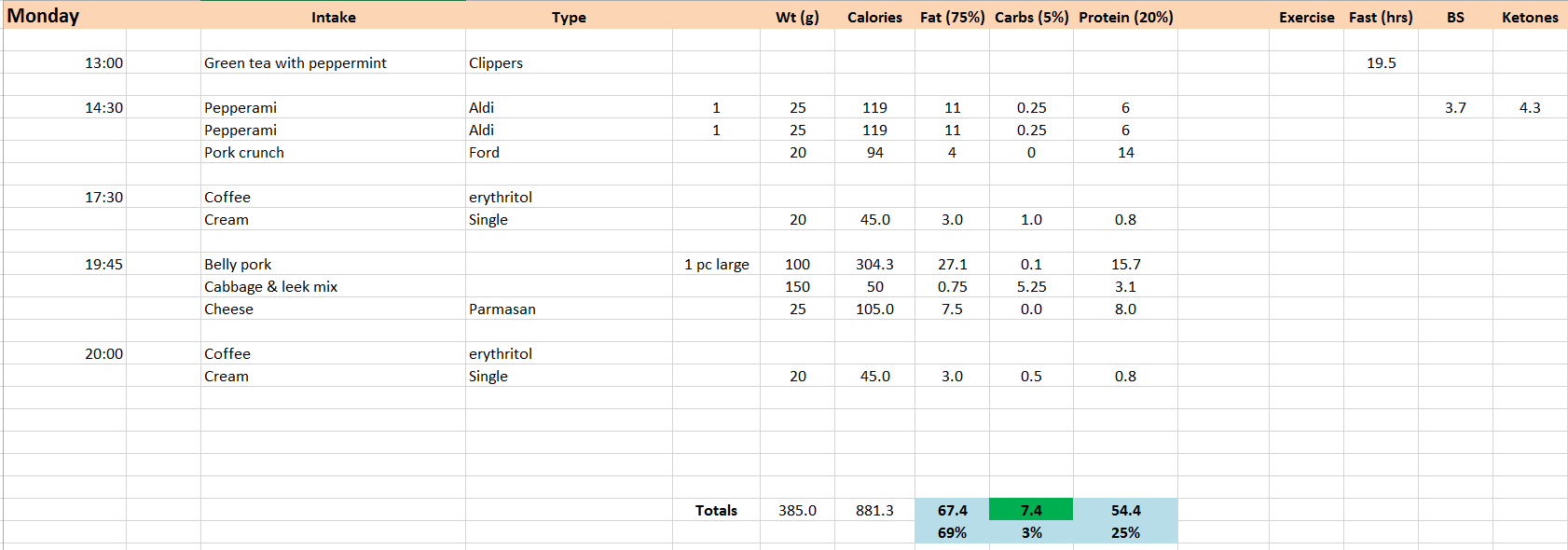Click the 5.25 carbs value
Image resolution: width=1568 pixels, height=550 pixels.
point(1031,286)
